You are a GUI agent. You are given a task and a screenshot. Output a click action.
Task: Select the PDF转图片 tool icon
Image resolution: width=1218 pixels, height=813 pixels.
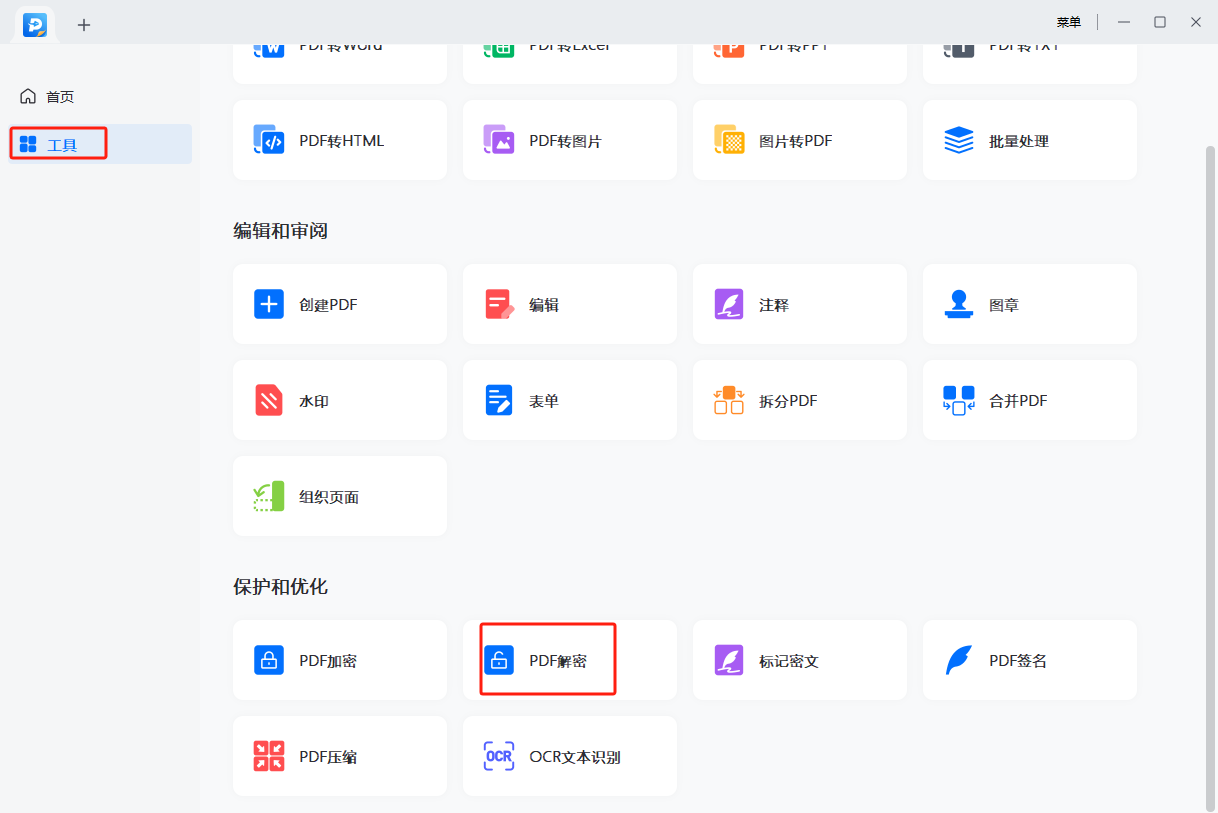coord(499,140)
